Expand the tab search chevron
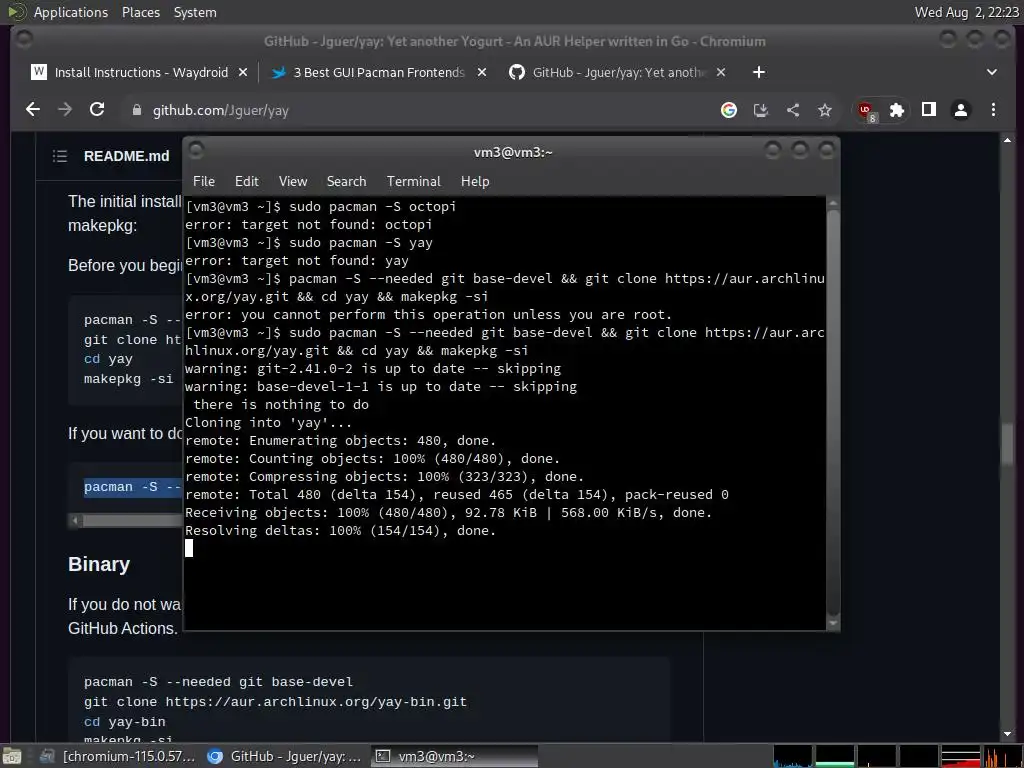The image size is (1024, 768). (992, 72)
